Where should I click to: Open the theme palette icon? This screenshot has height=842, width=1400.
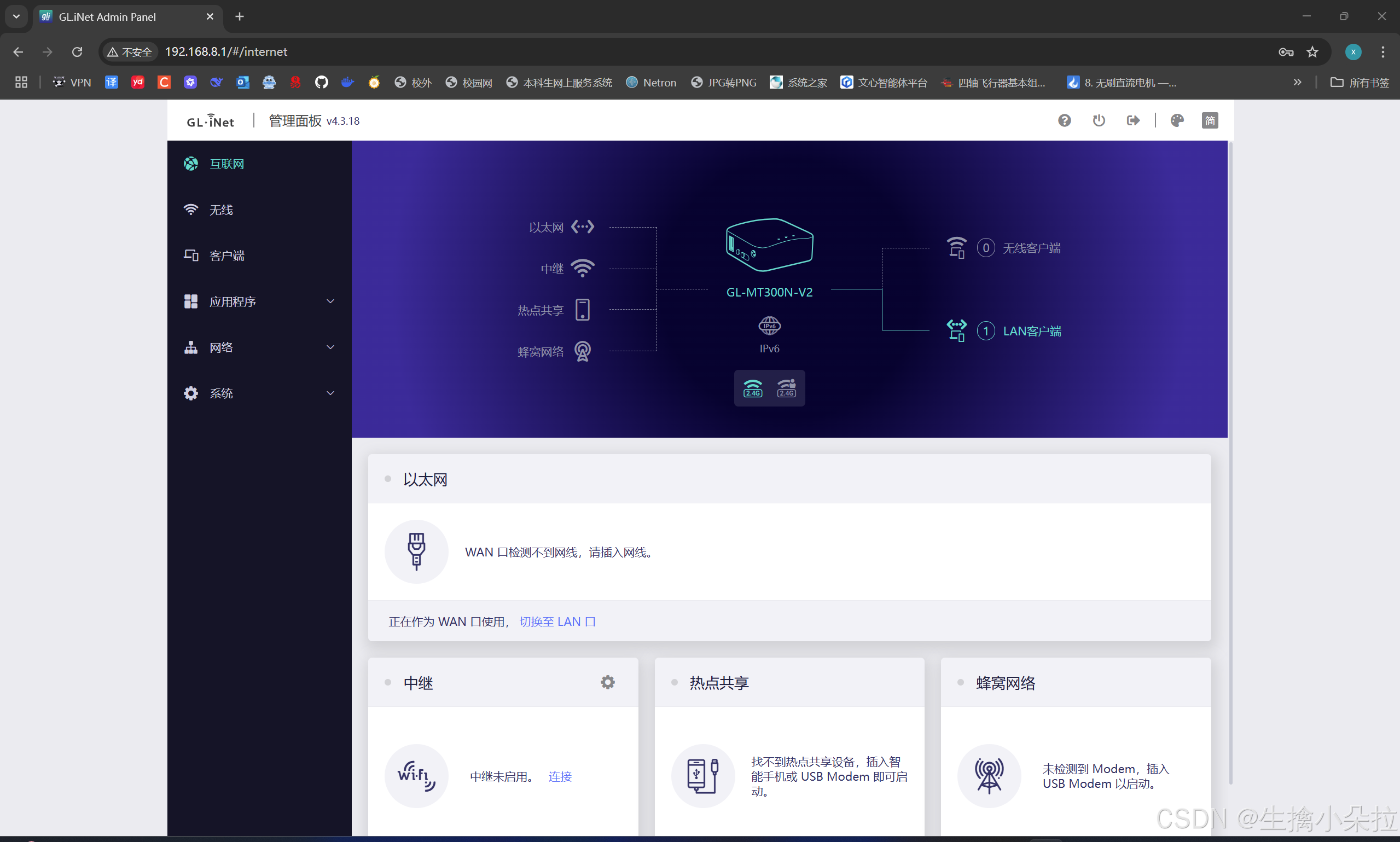tap(1177, 120)
